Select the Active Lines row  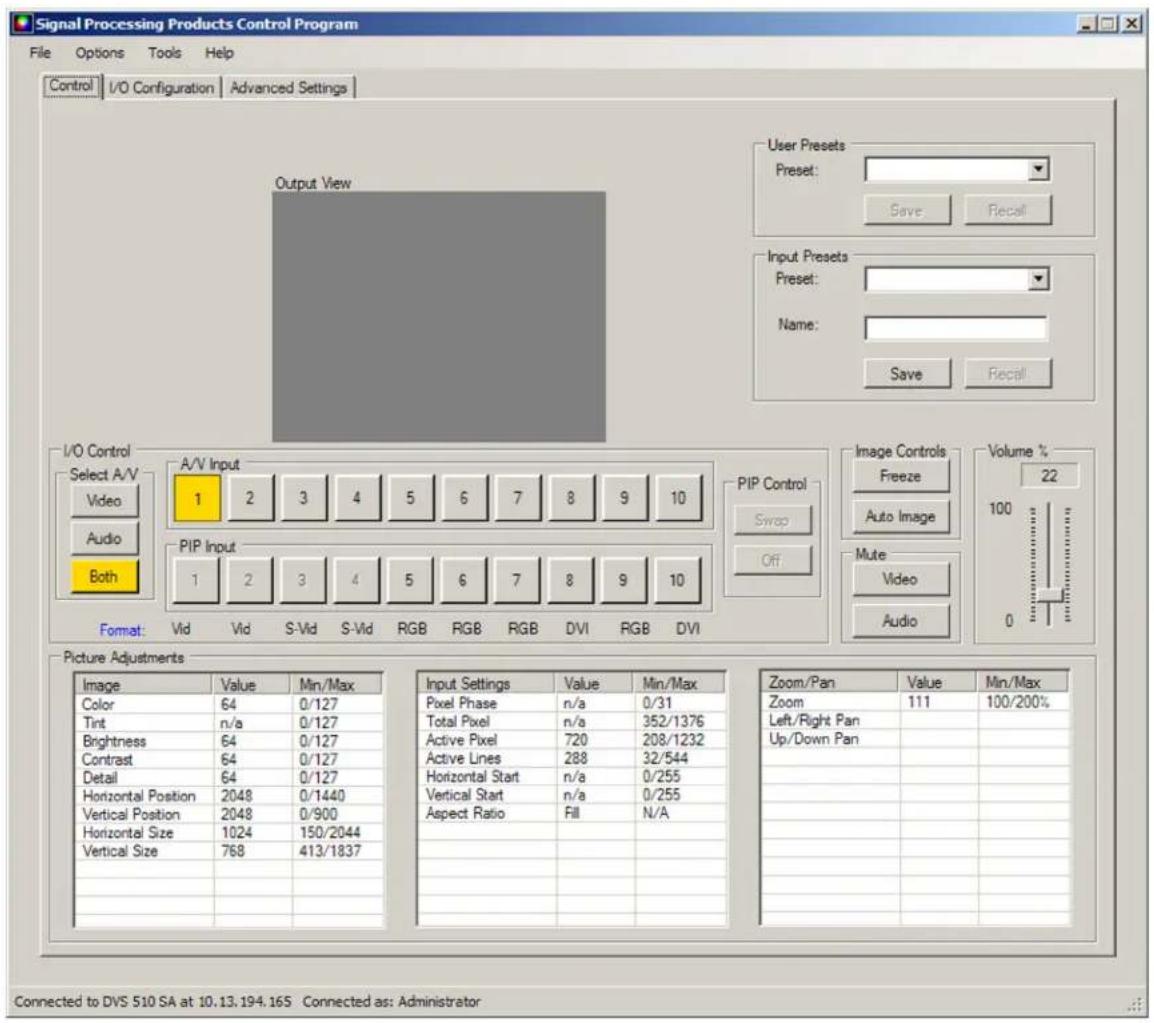571,758
